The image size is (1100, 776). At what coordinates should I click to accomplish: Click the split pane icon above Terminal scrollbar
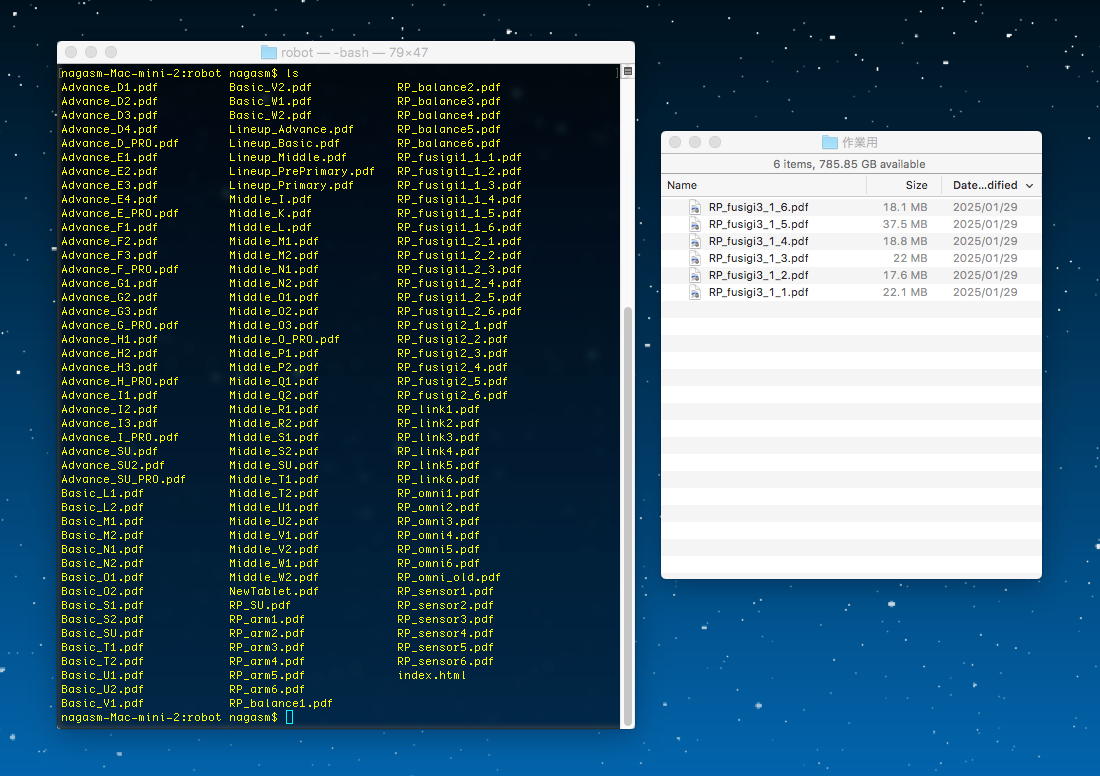coord(627,72)
